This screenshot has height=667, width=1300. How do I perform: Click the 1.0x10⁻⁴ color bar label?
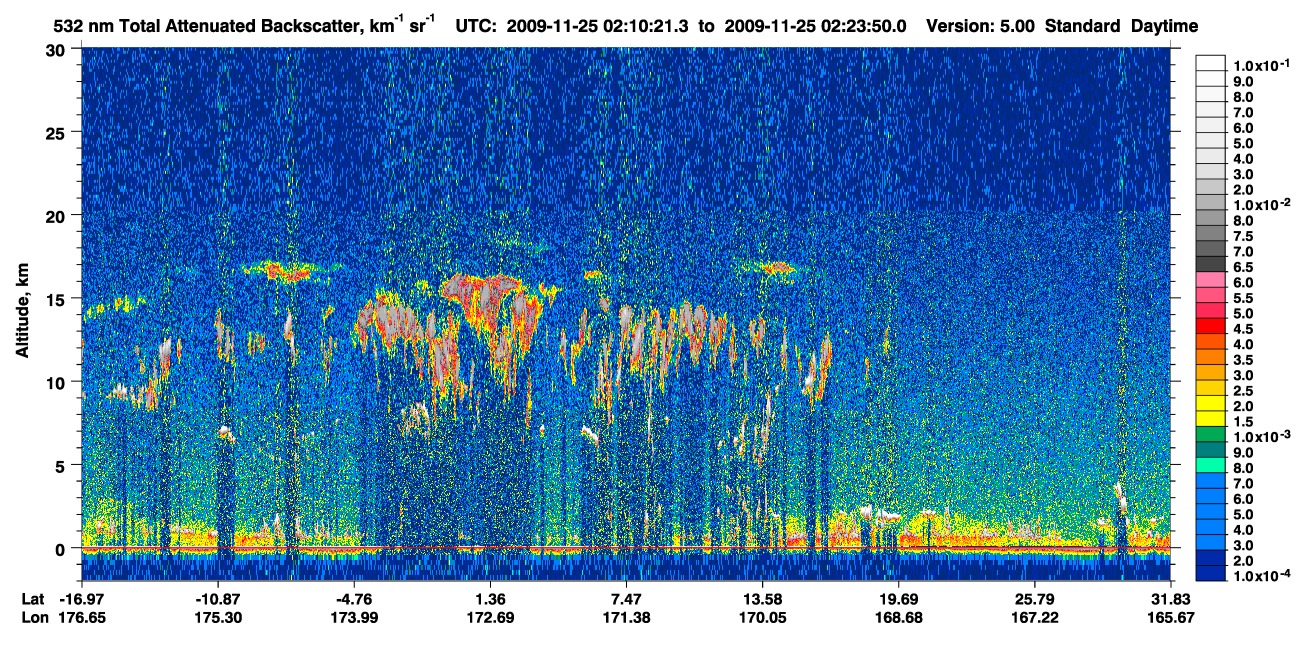click(1264, 577)
